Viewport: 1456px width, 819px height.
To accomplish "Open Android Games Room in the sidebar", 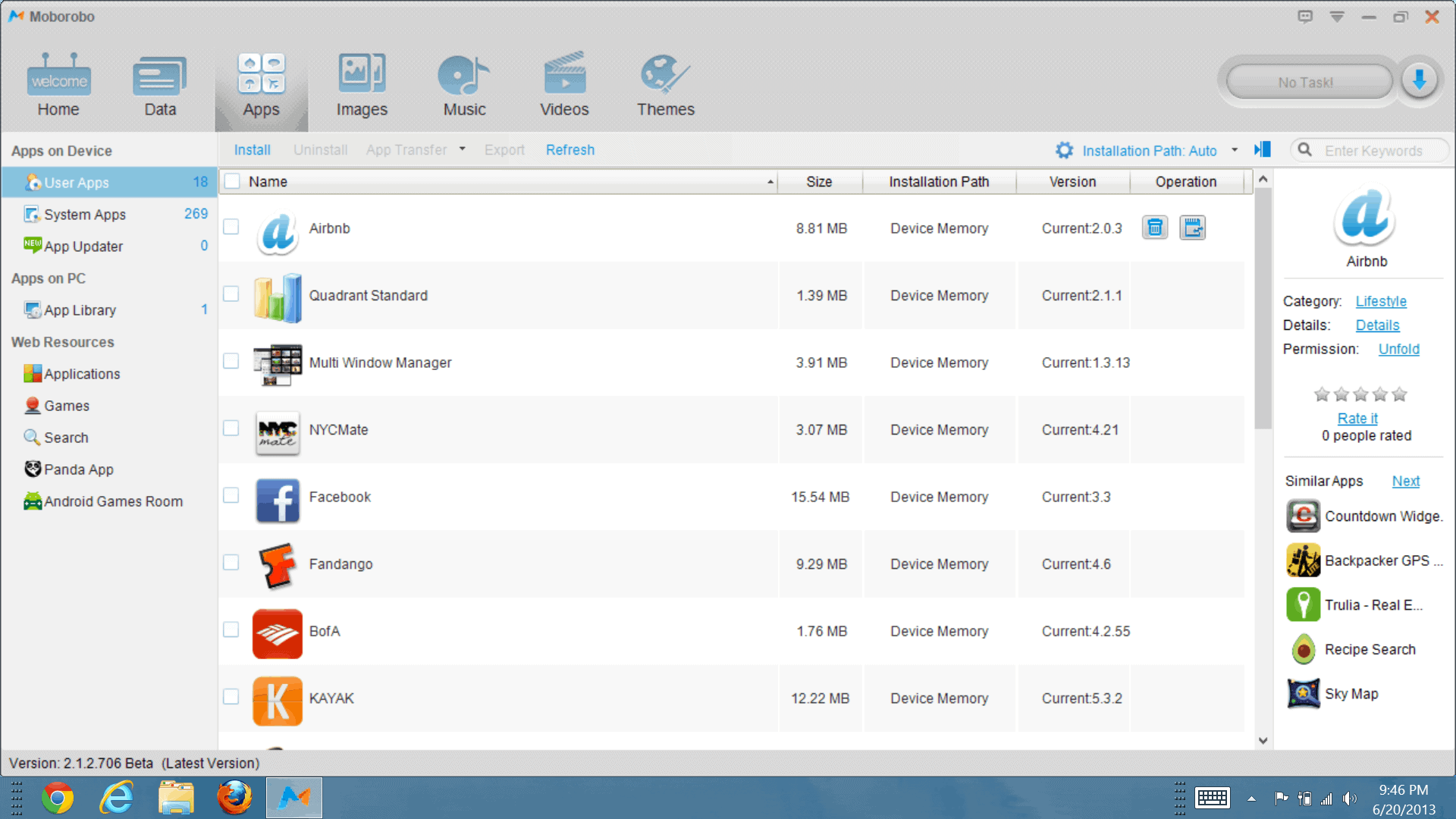I will 109,500.
